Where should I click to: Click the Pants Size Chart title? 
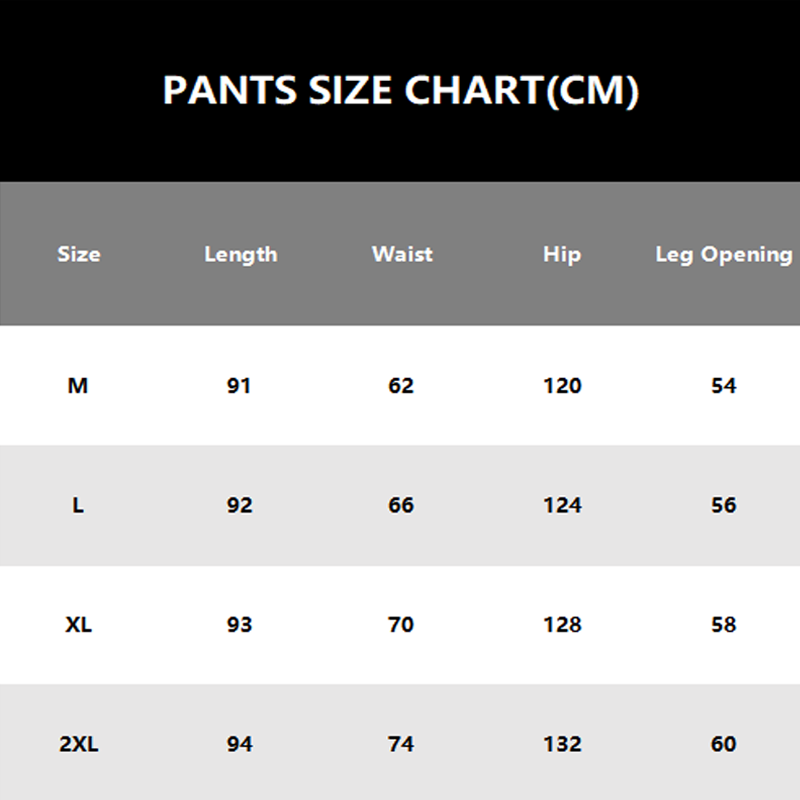click(x=400, y=91)
